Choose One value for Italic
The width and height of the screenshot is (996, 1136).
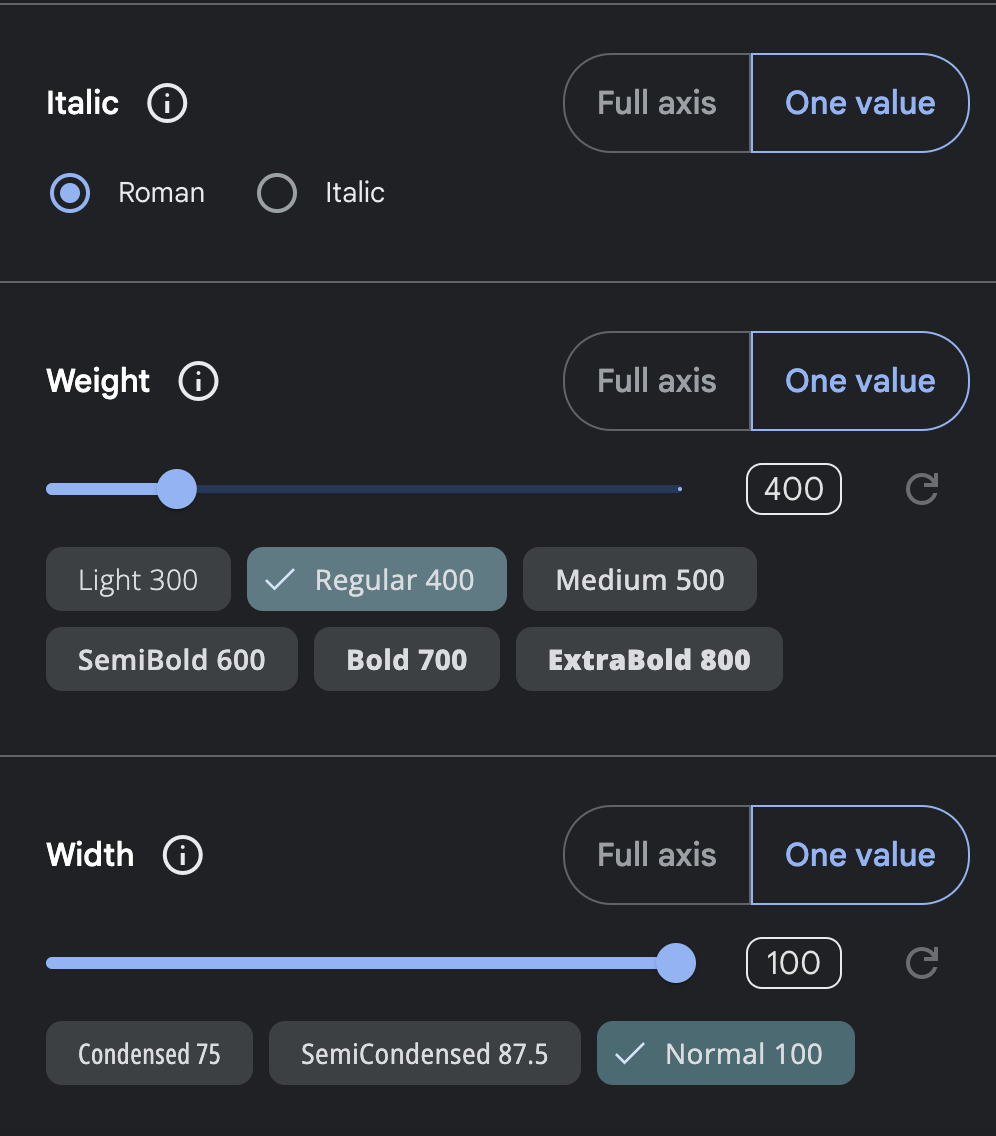click(860, 103)
